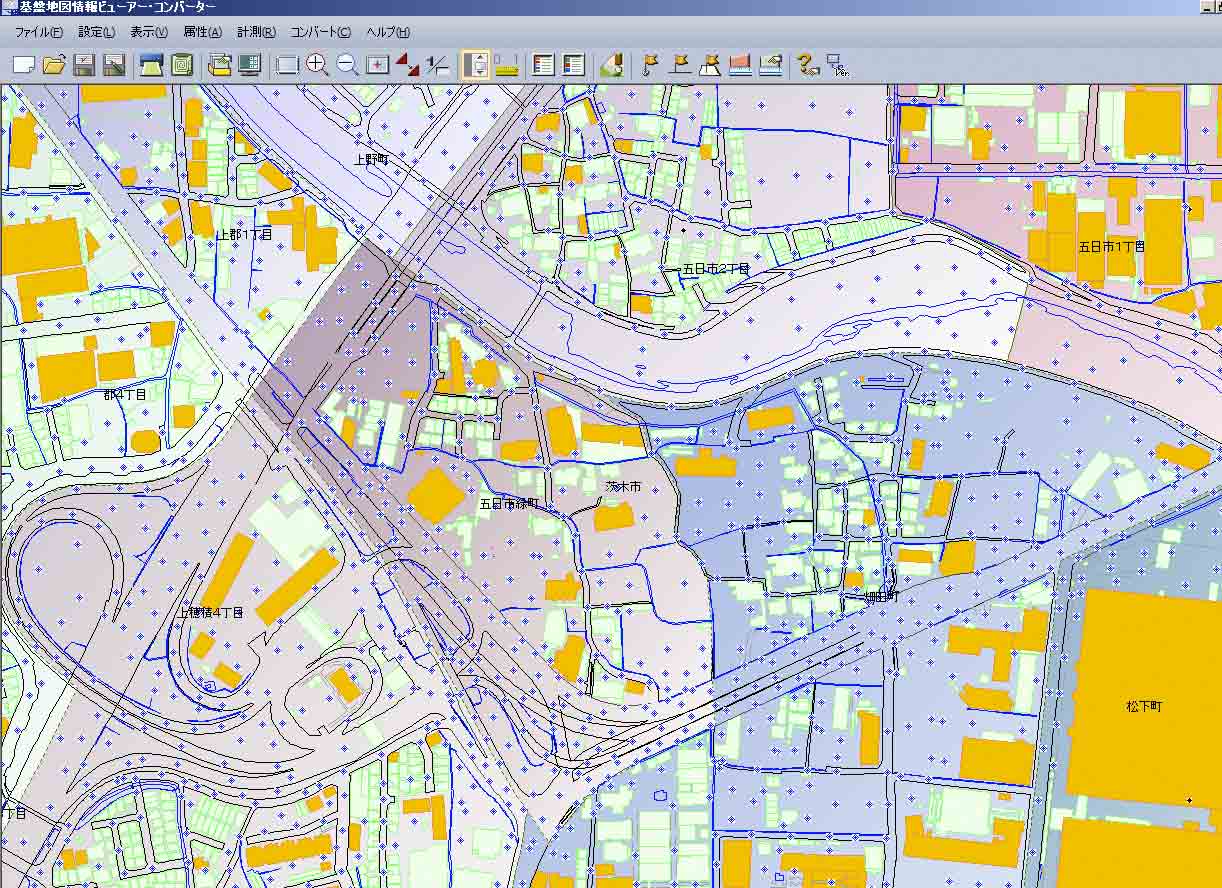Click the blue-green map sheet icon

(151, 65)
